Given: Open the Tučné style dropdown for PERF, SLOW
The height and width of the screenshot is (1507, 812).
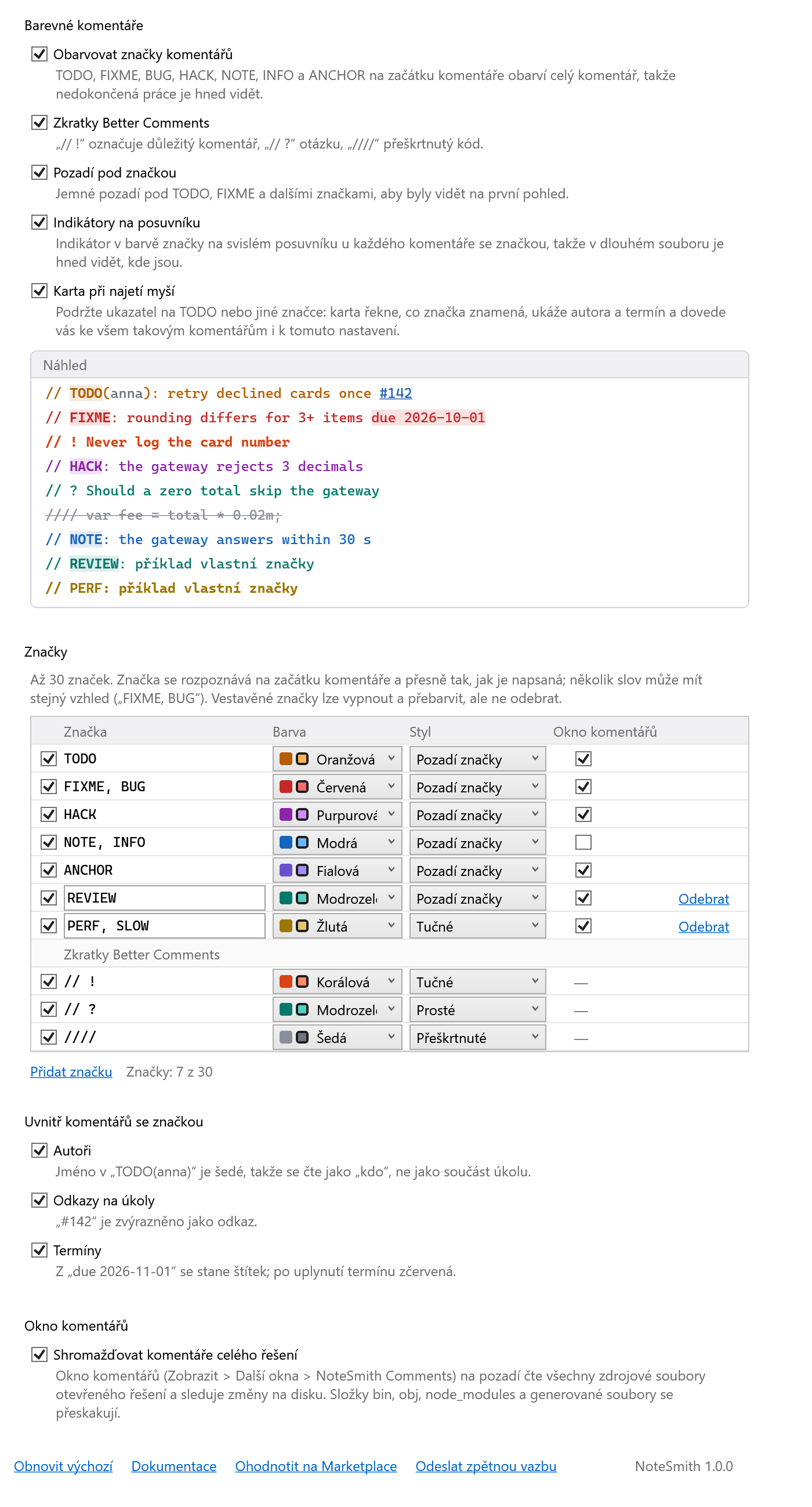Looking at the screenshot, I should (x=477, y=926).
